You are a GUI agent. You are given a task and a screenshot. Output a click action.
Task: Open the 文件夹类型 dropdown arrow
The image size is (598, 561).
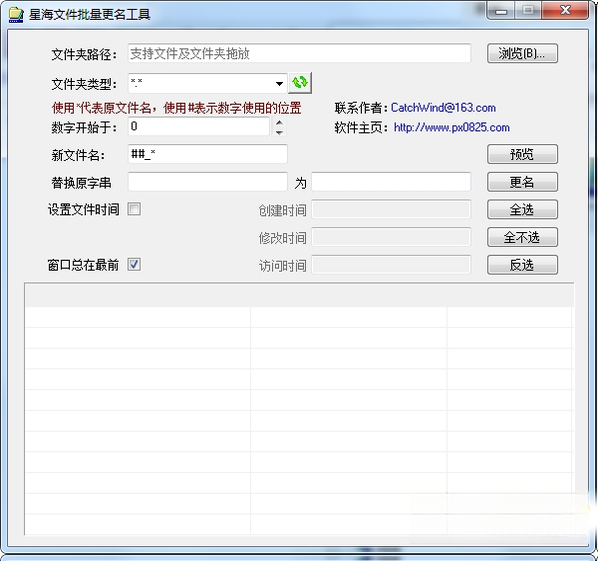(x=279, y=84)
